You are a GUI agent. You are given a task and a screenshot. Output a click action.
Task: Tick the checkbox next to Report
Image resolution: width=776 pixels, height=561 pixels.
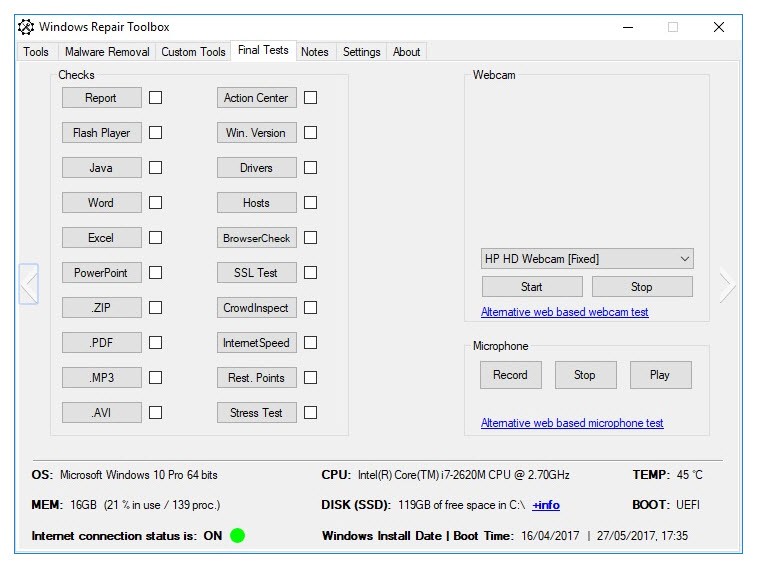tap(155, 97)
